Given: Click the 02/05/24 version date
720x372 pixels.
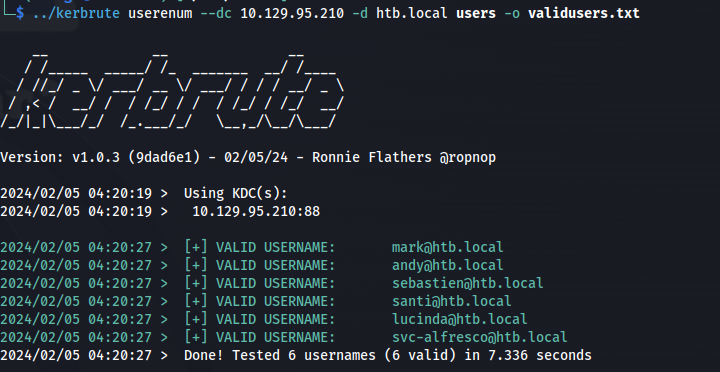Looking at the screenshot, I should tap(256, 158).
